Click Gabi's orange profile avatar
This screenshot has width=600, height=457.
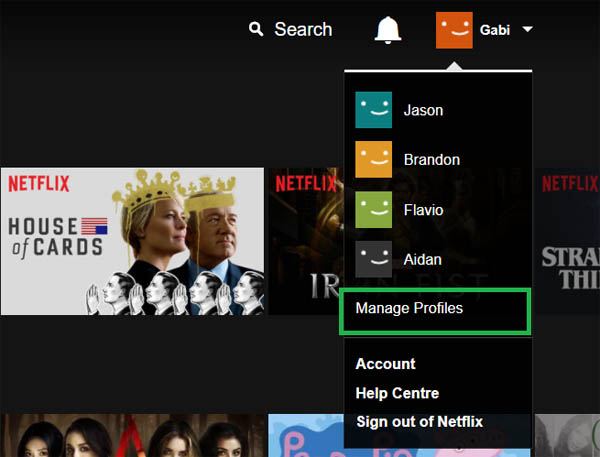pyautogui.click(x=454, y=30)
